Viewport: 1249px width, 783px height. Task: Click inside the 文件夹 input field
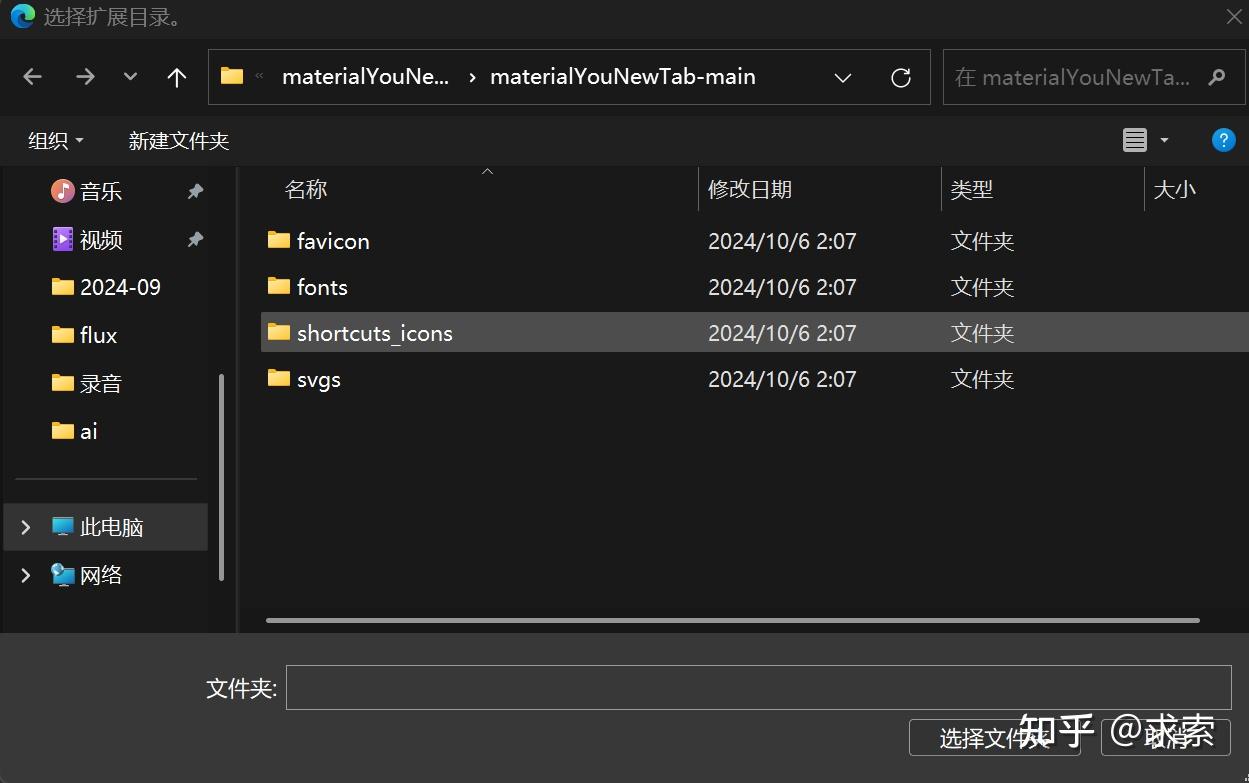point(759,687)
